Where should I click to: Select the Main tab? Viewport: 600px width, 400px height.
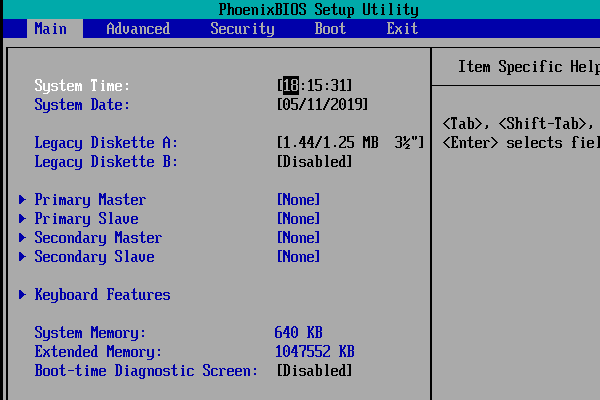pyautogui.click(x=51, y=29)
